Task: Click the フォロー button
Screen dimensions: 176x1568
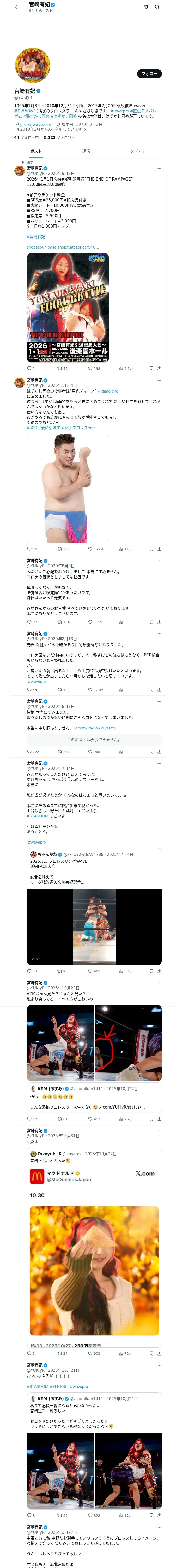Action: coord(149,74)
